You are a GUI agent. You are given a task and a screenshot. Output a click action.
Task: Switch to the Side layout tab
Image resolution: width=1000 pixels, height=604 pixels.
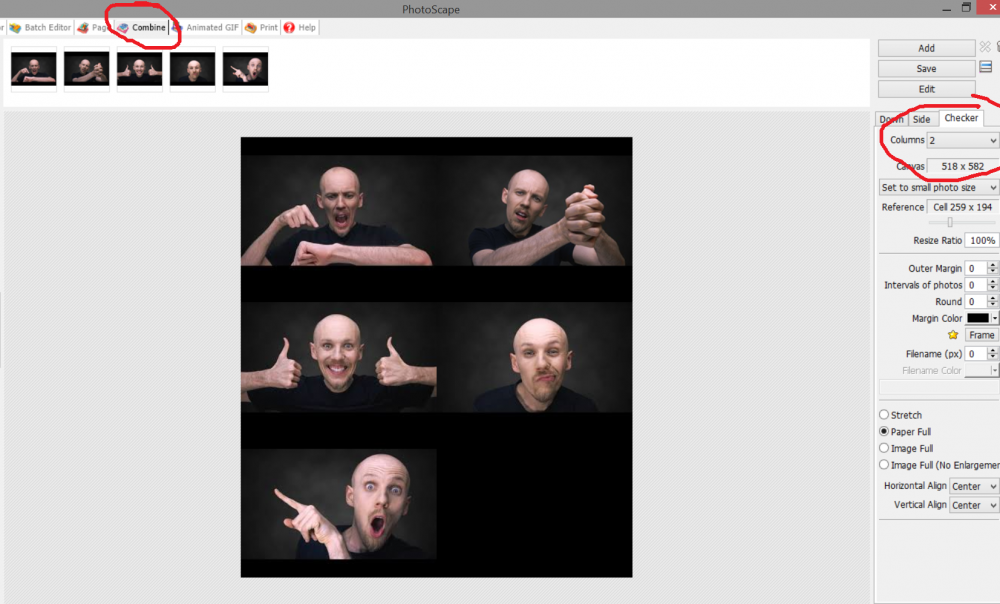(920, 119)
